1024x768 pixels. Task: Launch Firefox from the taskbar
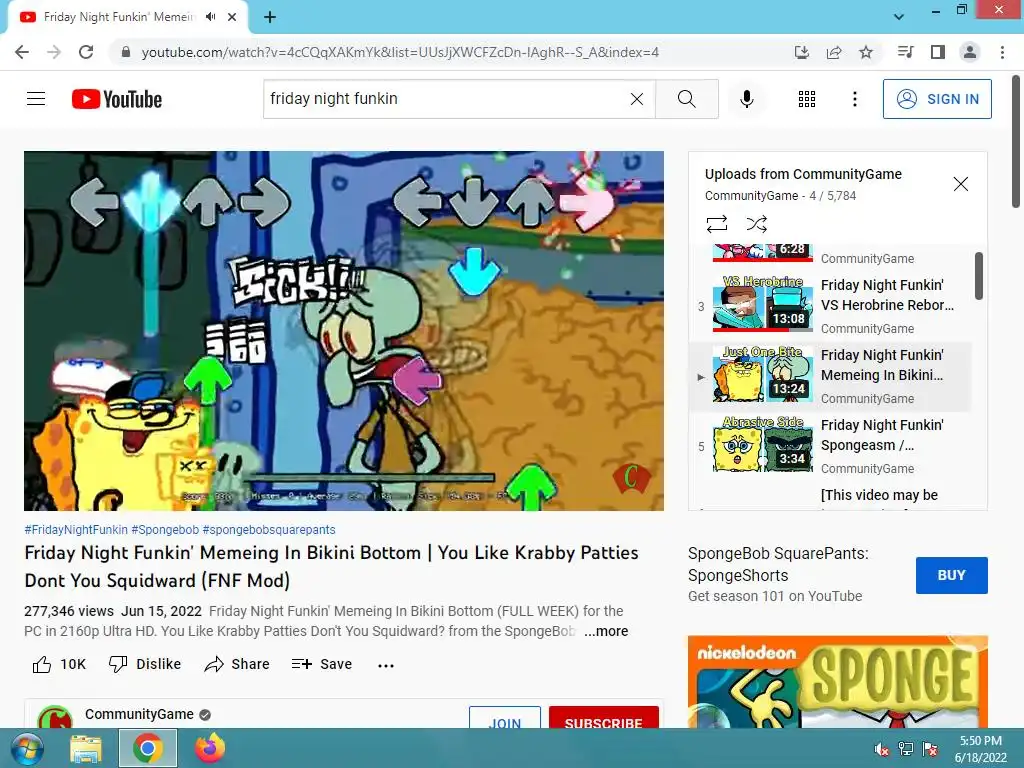(209, 748)
